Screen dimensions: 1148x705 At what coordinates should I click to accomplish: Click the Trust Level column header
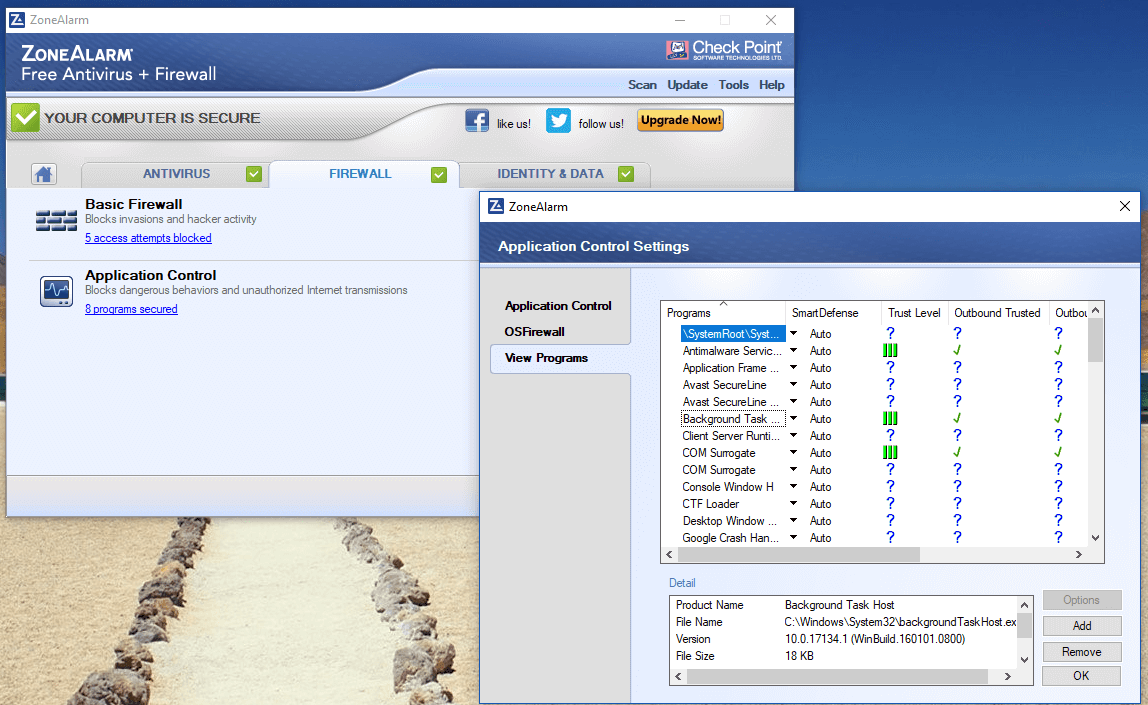pos(914,313)
